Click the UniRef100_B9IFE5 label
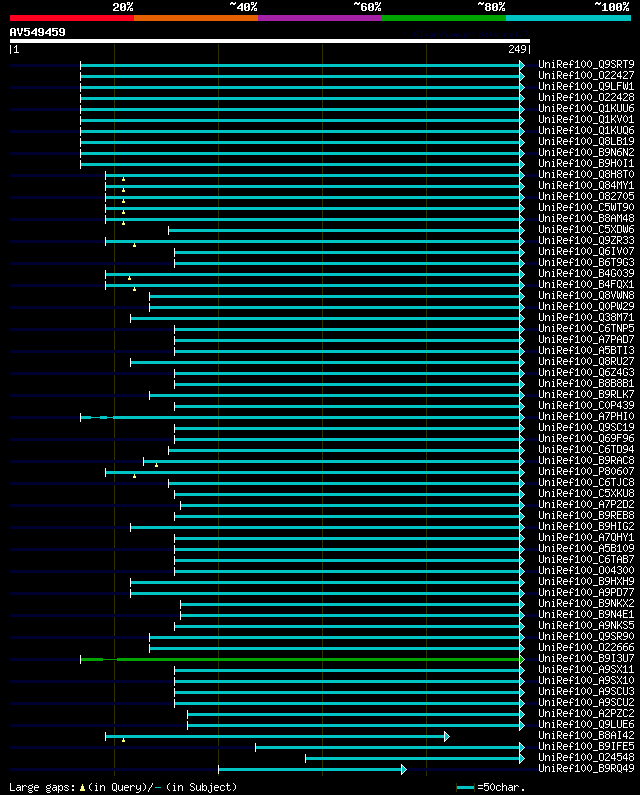The width and height of the screenshot is (640, 795). [586, 746]
